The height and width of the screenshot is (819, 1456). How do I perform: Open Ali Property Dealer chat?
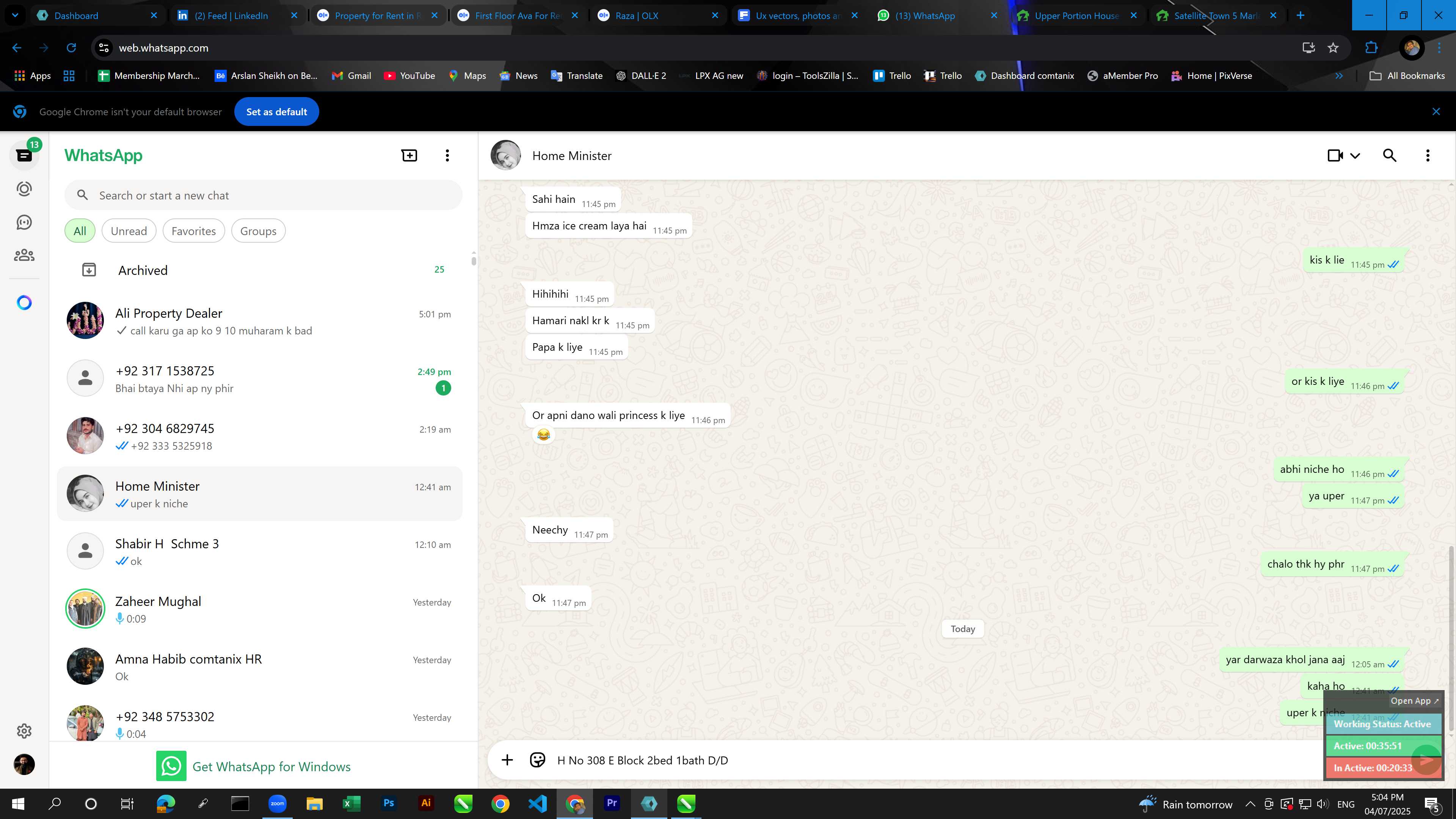(260, 321)
